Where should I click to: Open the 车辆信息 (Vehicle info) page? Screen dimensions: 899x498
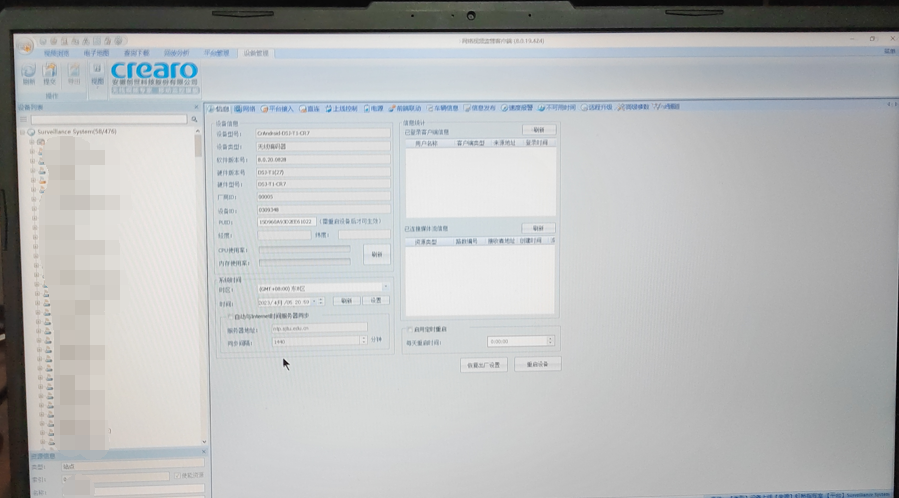(443, 108)
